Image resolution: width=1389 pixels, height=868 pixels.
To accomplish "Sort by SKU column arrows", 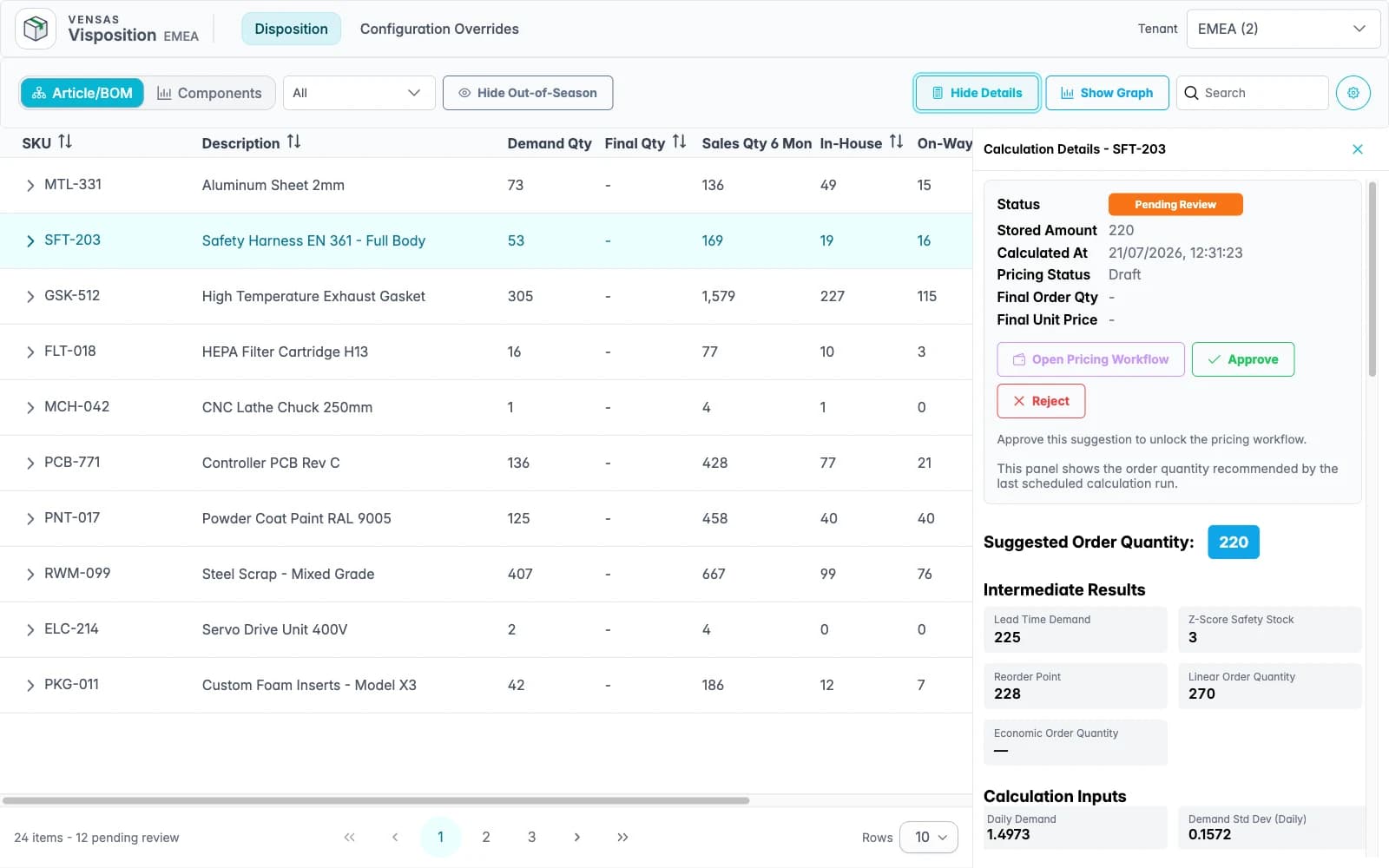I will [x=65, y=141].
